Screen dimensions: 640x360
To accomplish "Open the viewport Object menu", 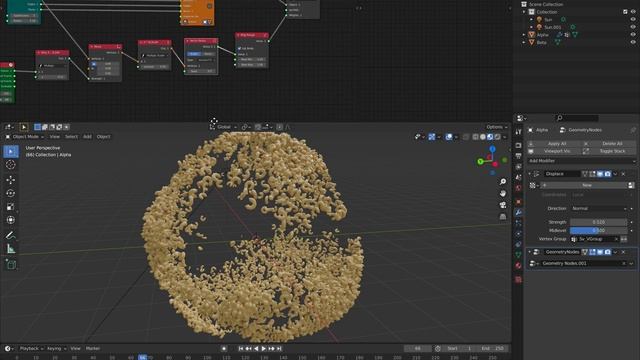I will [103, 137].
